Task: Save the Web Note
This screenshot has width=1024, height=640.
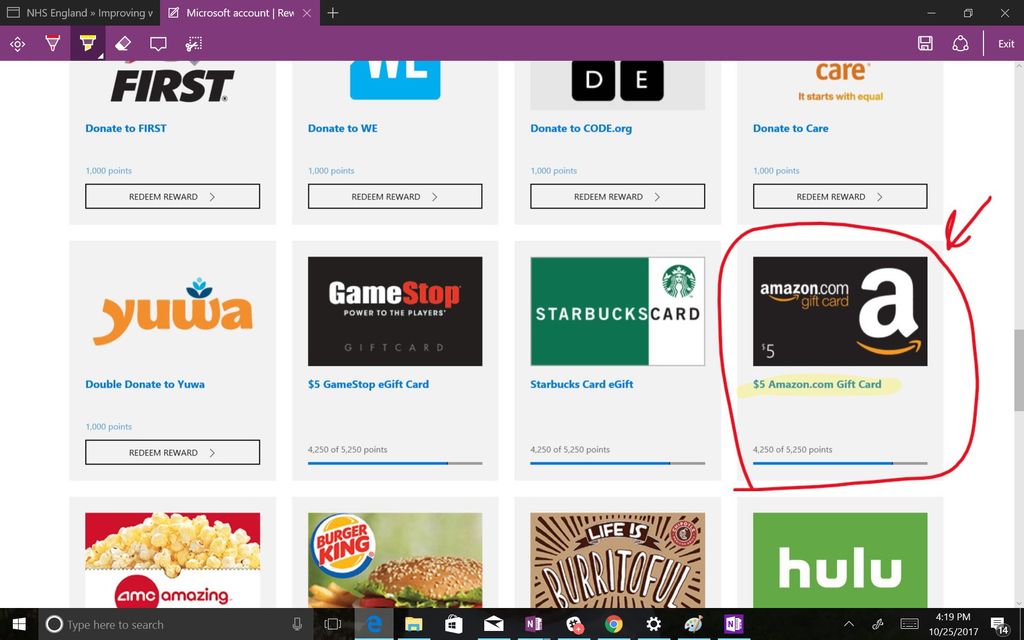Action: pyautogui.click(x=925, y=43)
